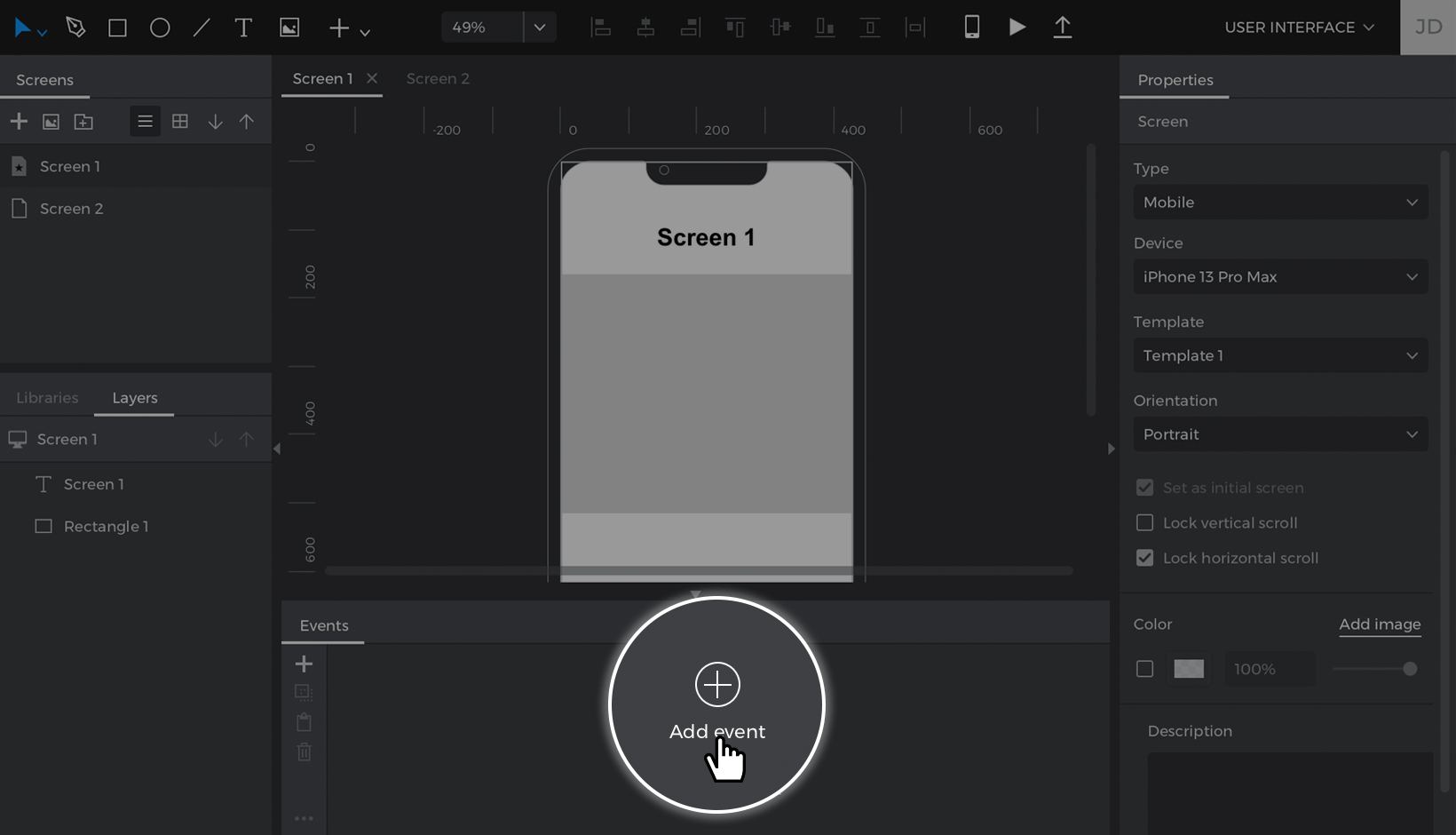The image size is (1456, 835).
Task: Select the Pen tool in toolbar
Action: click(75, 28)
